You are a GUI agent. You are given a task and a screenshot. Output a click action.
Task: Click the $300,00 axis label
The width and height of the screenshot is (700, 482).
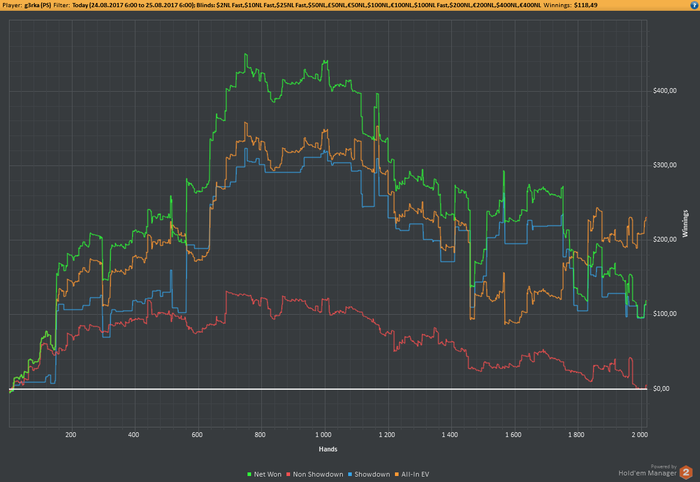pos(665,165)
